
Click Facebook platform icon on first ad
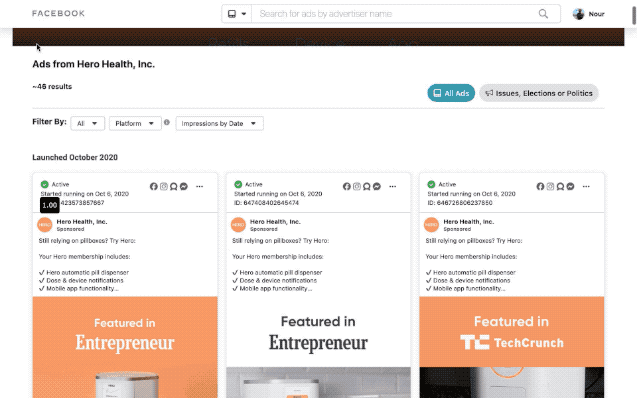154,186
